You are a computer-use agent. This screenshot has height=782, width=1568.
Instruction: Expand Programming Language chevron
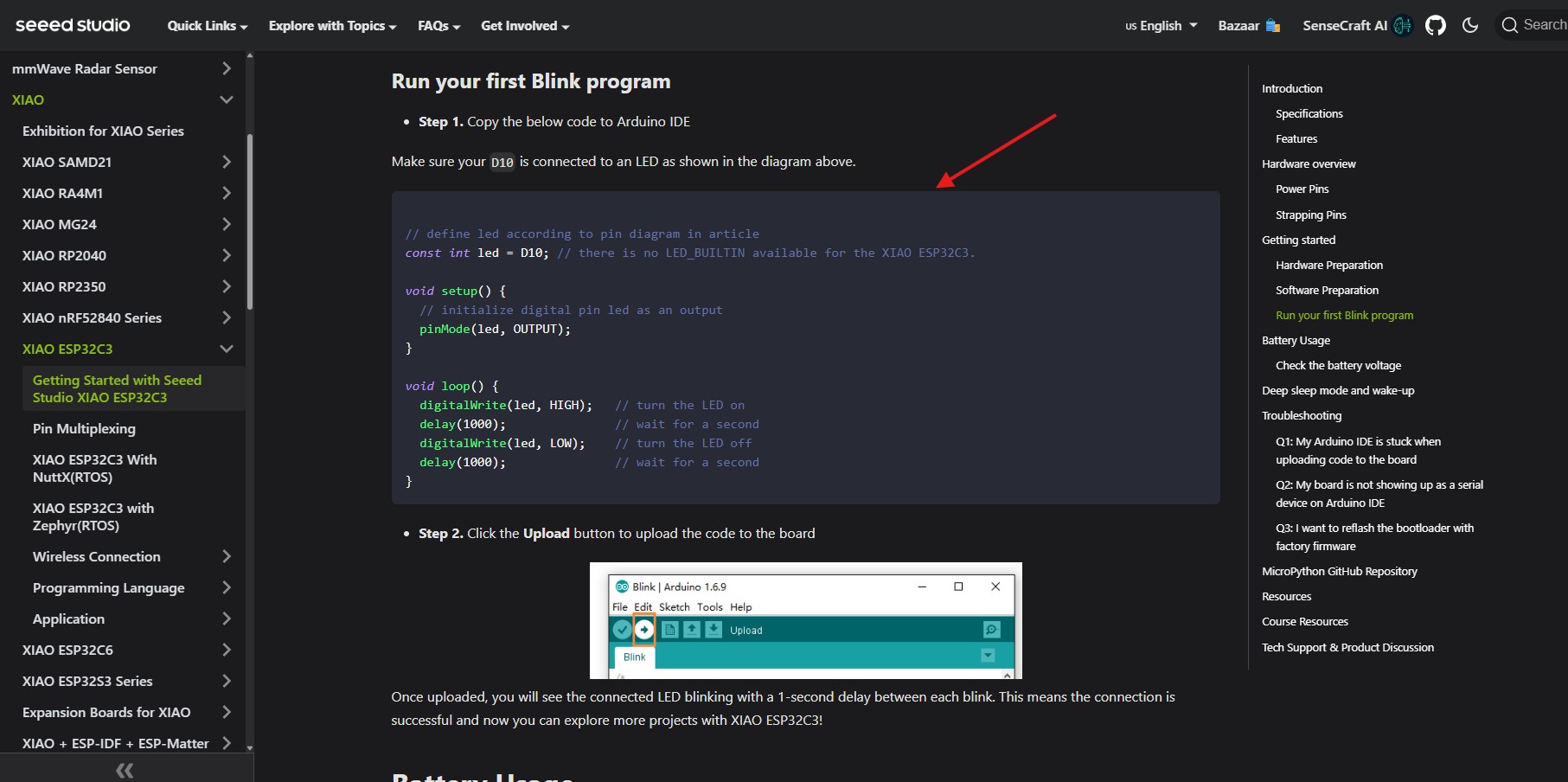pyautogui.click(x=227, y=587)
